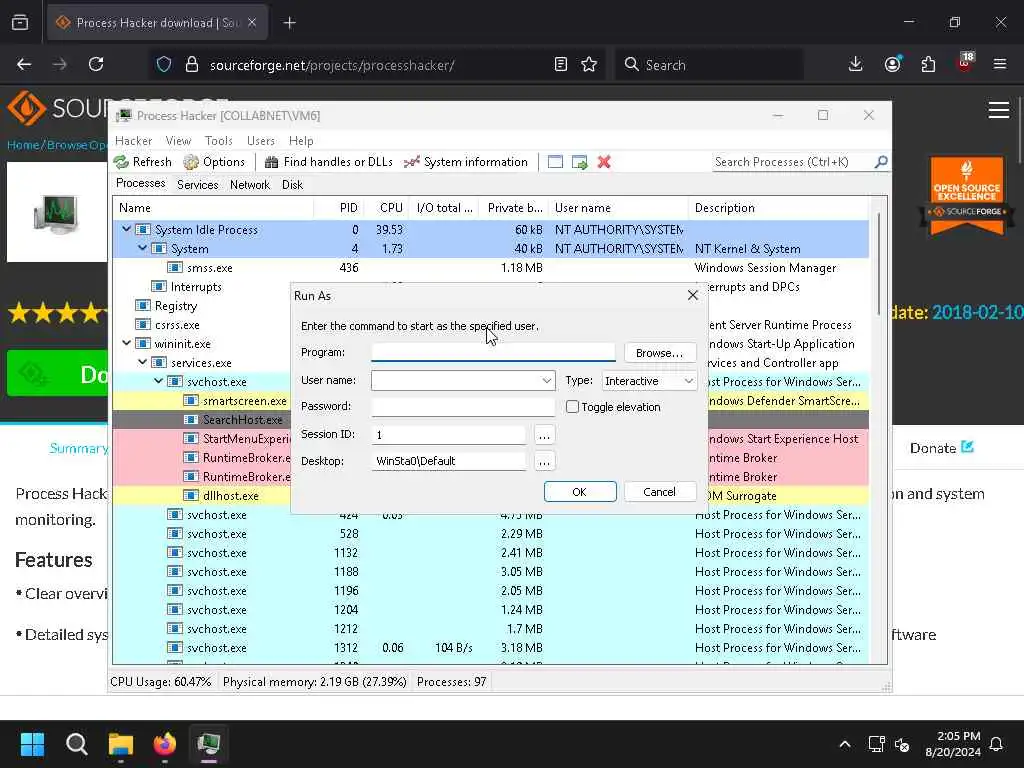Select the smss.exe process icon
The image size is (1024, 768).
pyautogui.click(x=174, y=268)
